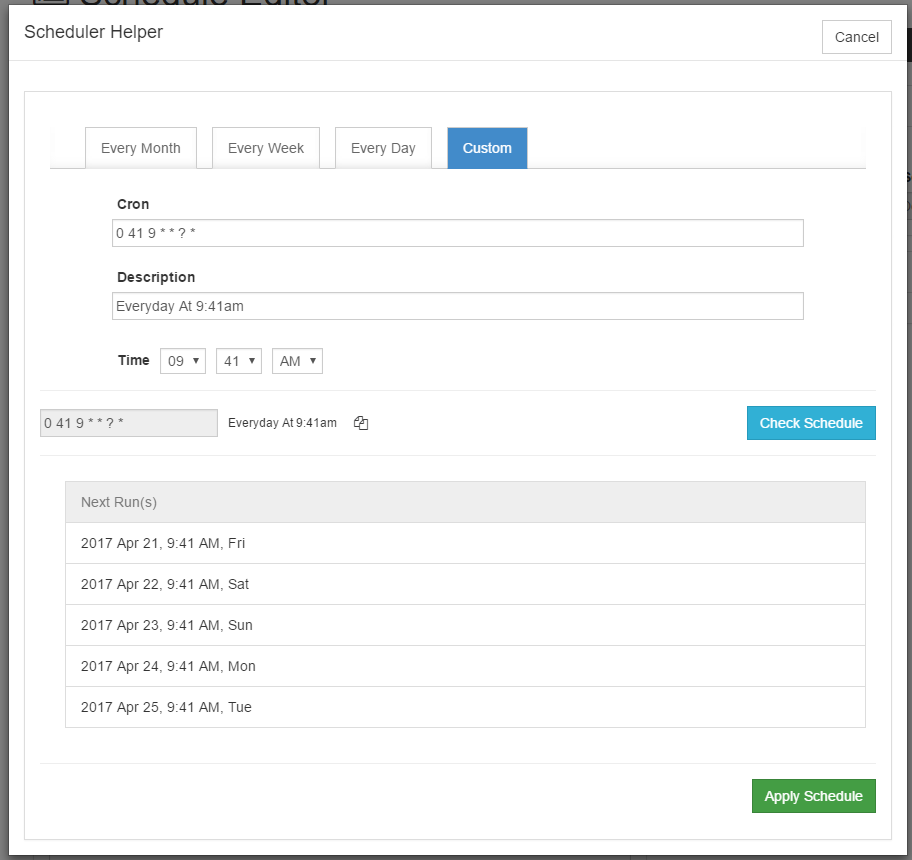Image resolution: width=912 pixels, height=860 pixels.
Task: Click into the Cron expression field
Action: point(457,233)
